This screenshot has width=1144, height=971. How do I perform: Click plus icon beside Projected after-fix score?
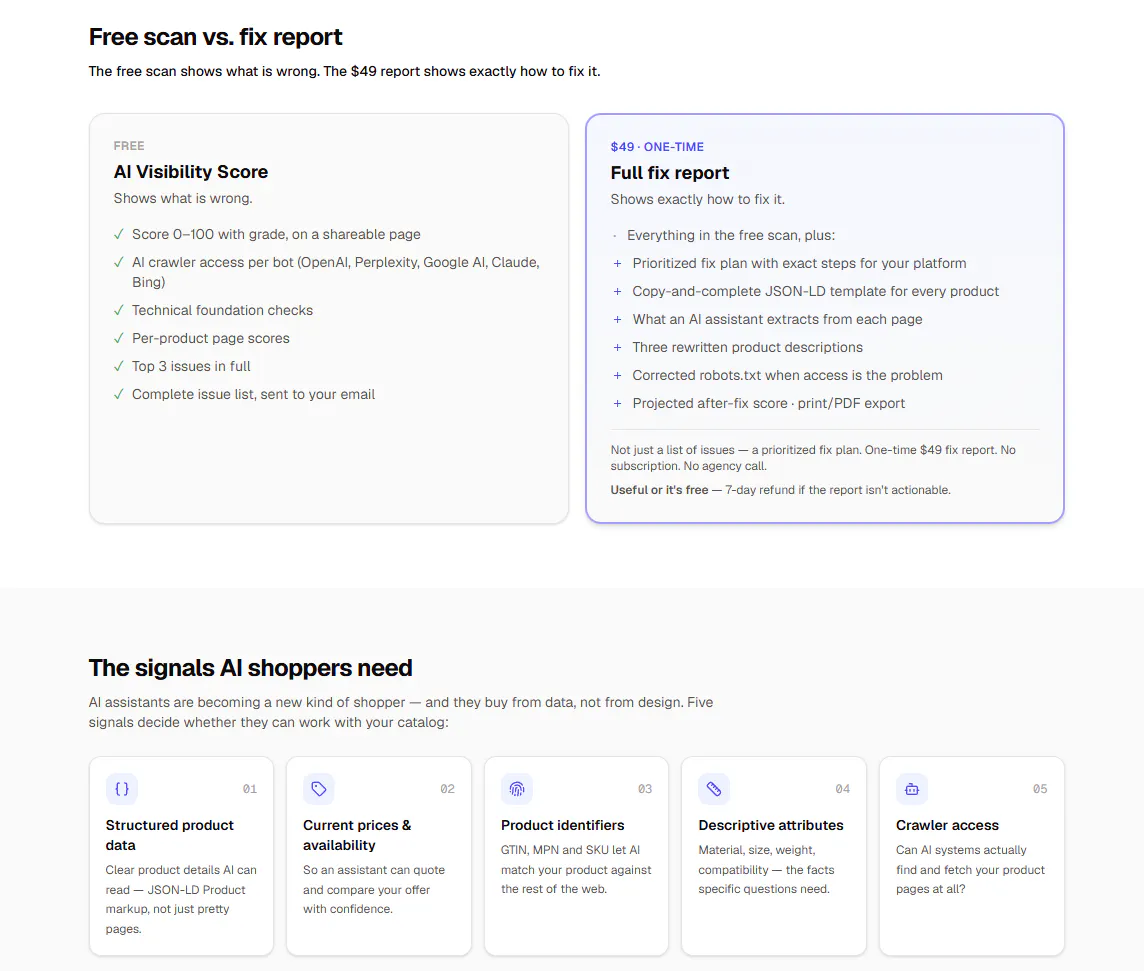coord(617,403)
